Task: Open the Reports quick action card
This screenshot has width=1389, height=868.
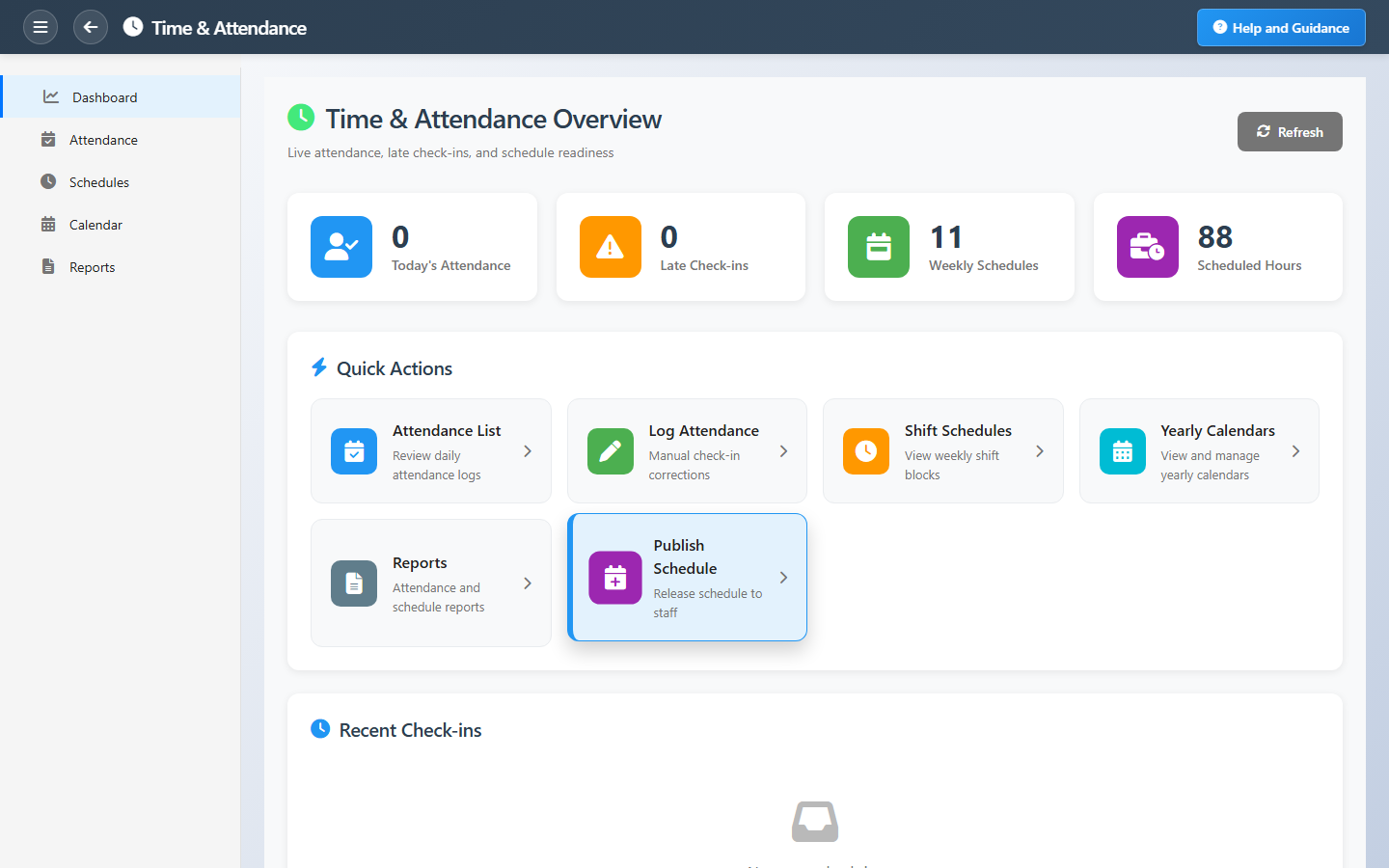Action: click(x=430, y=583)
